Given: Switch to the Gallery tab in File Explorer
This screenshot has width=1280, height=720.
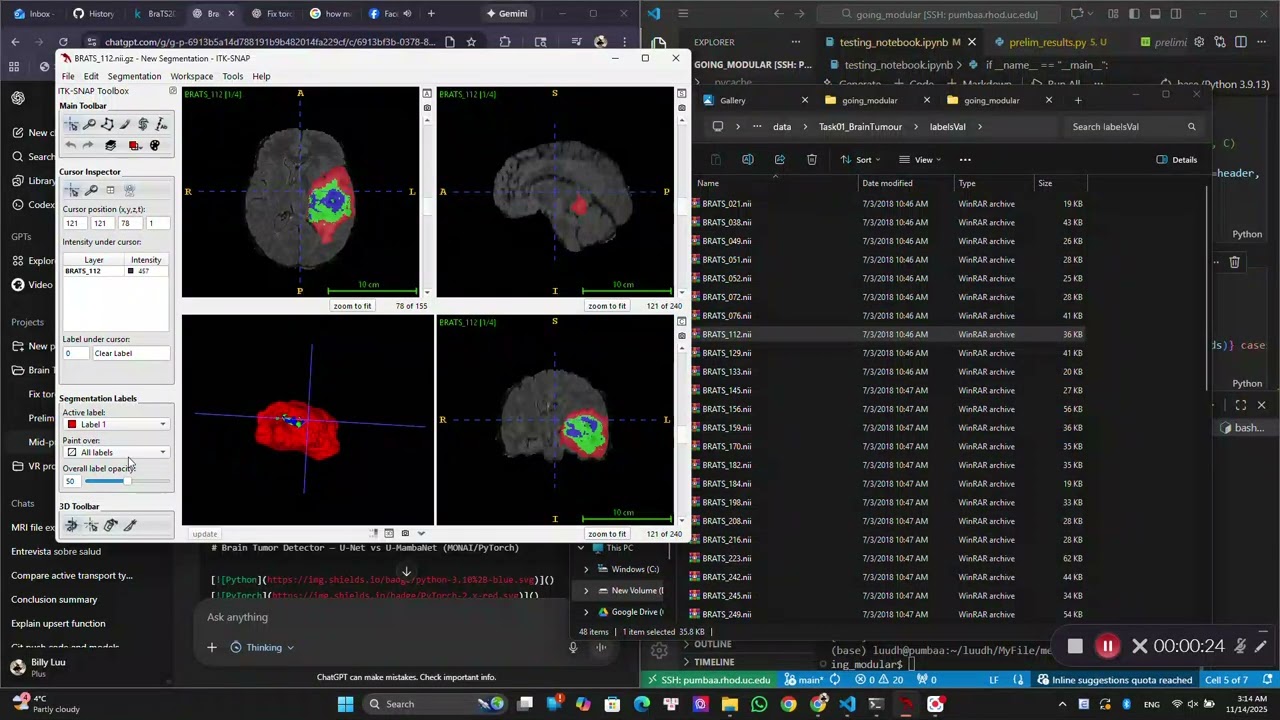Looking at the screenshot, I should [755, 100].
